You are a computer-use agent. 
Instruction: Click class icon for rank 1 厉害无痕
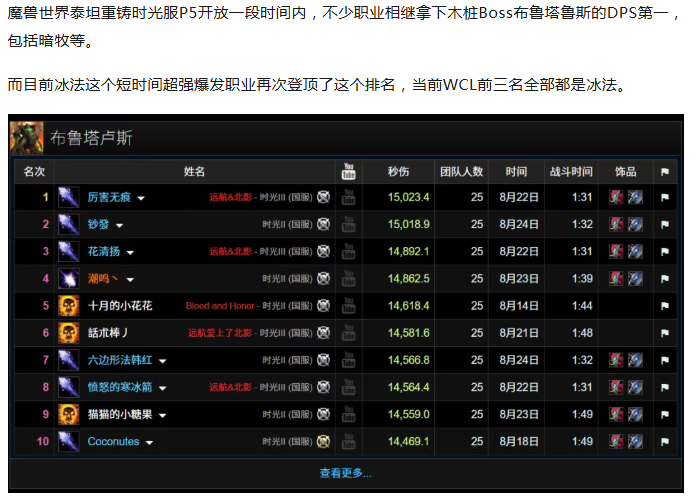click(68, 197)
